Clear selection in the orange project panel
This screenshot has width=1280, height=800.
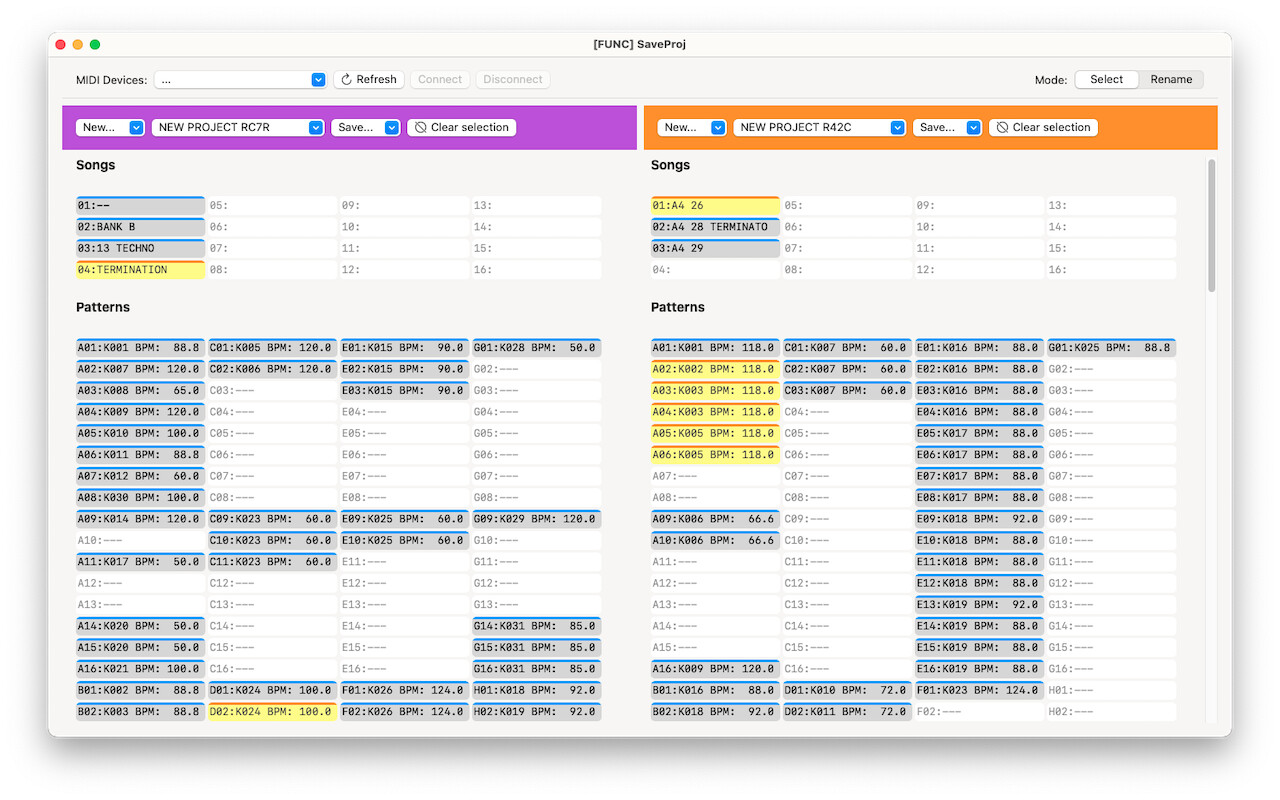tap(1043, 128)
